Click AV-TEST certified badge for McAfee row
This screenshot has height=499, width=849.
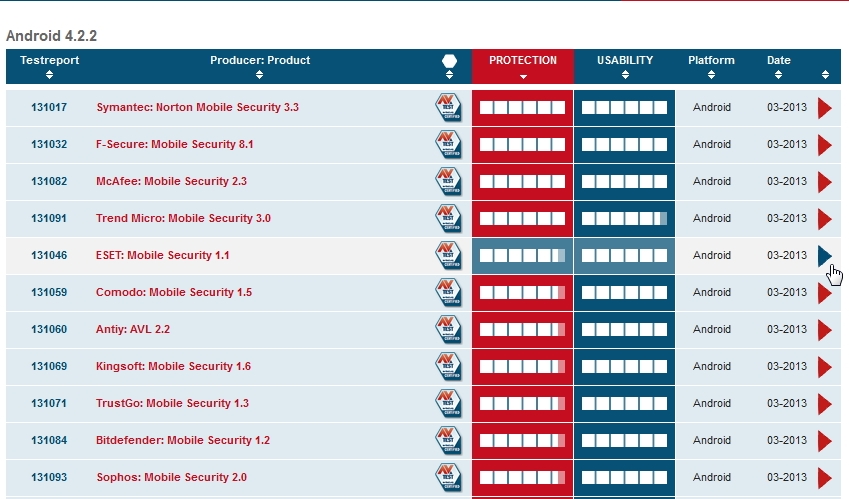click(448, 181)
